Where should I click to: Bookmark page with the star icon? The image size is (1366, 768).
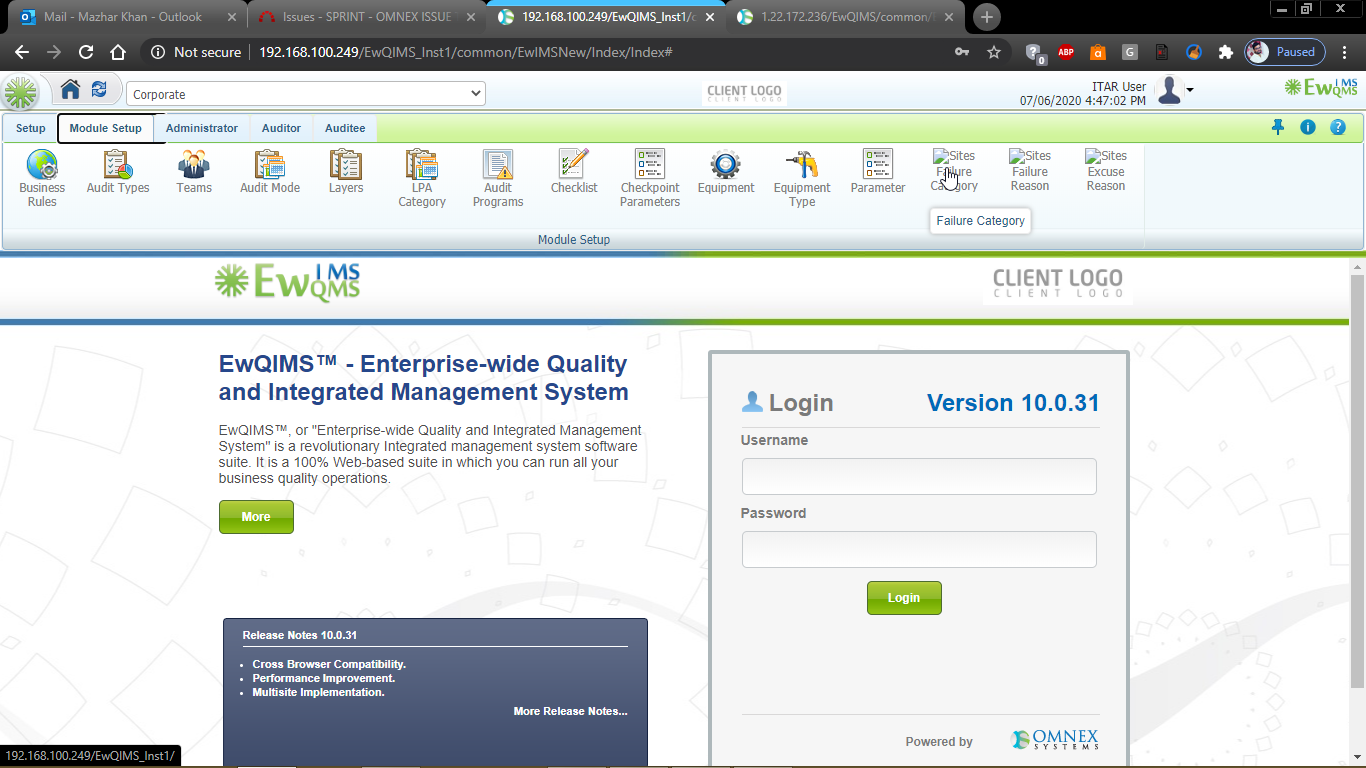(x=994, y=52)
